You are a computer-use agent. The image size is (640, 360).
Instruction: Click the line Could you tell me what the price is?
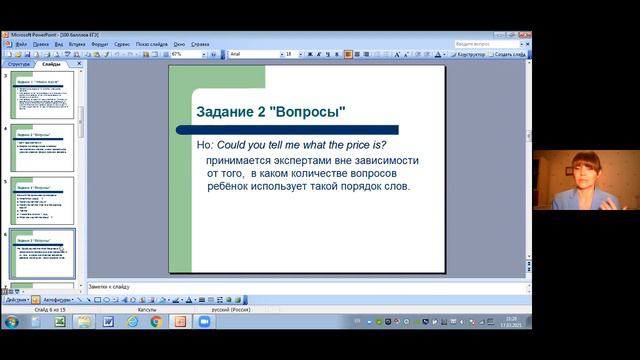tap(301, 145)
